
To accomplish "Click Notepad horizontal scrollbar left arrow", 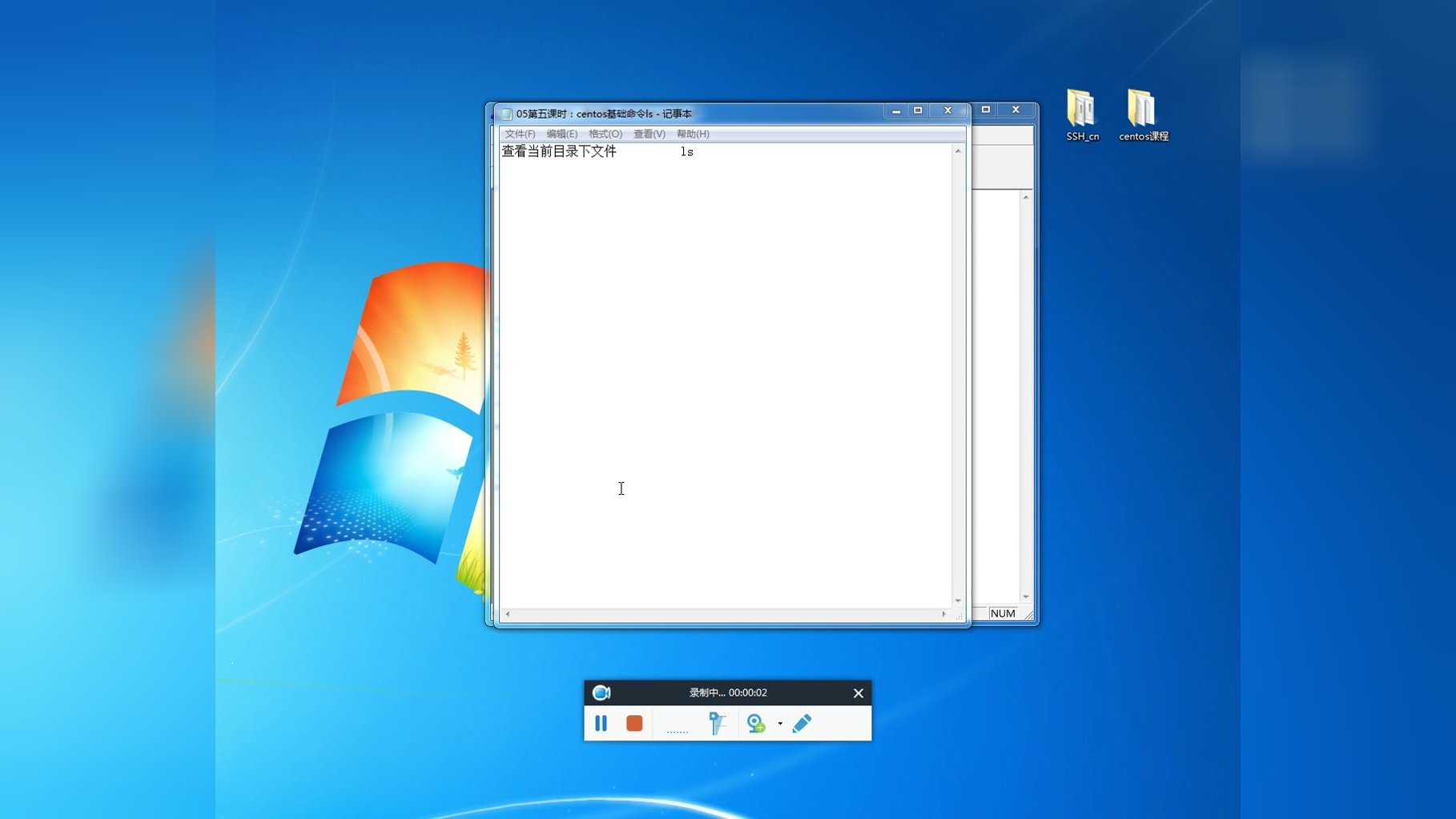I will [x=508, y=614].
